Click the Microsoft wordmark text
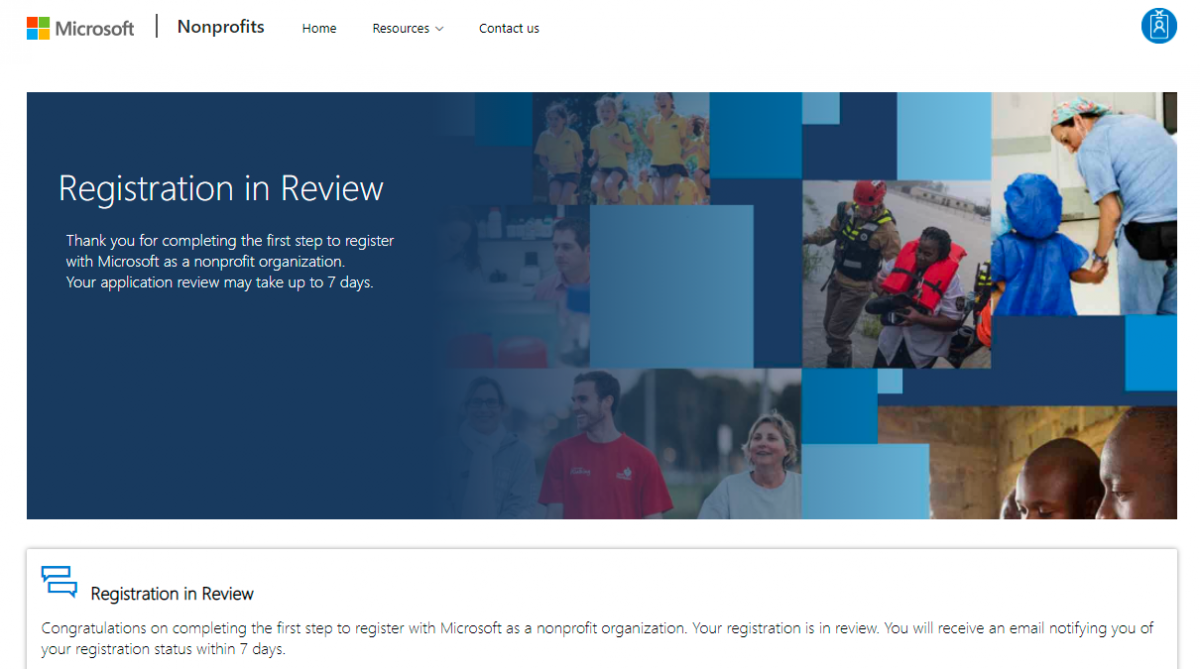 tap(94, 29)
